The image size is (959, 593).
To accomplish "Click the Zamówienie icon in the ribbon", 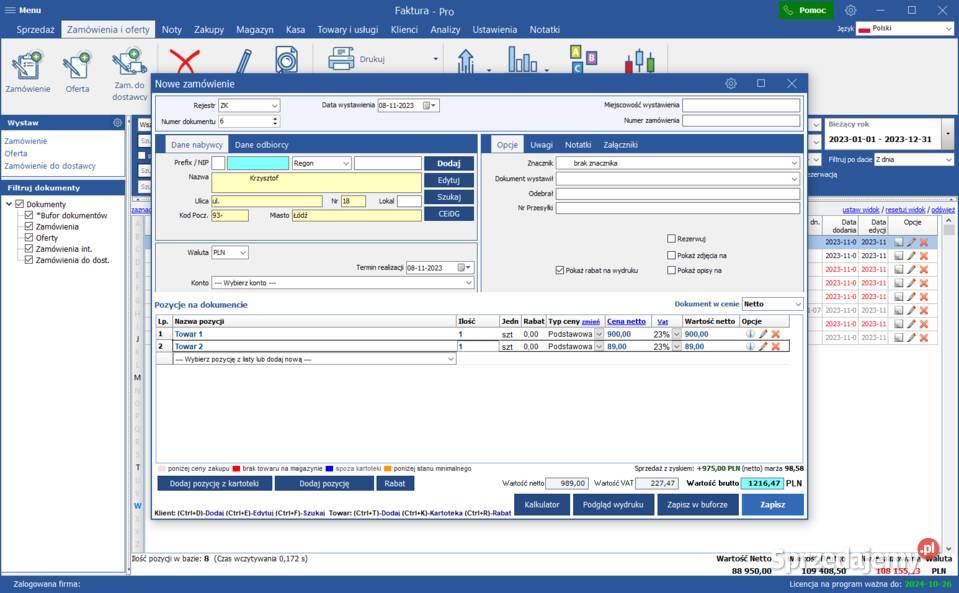I will (x=27, y=66).
